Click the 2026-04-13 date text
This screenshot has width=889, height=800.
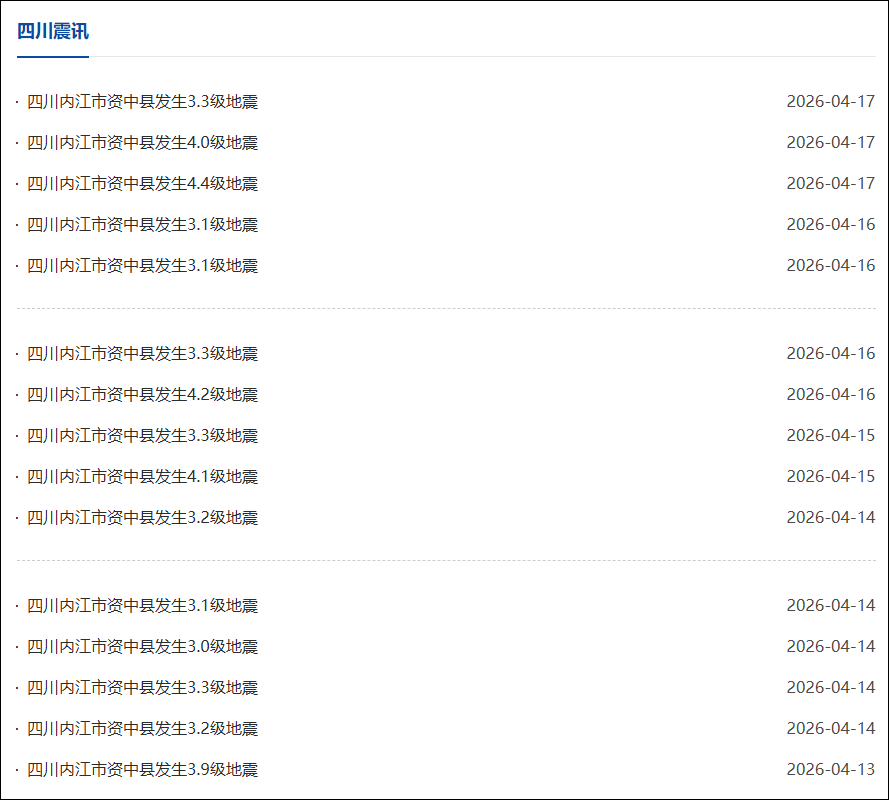coord(830,770)
